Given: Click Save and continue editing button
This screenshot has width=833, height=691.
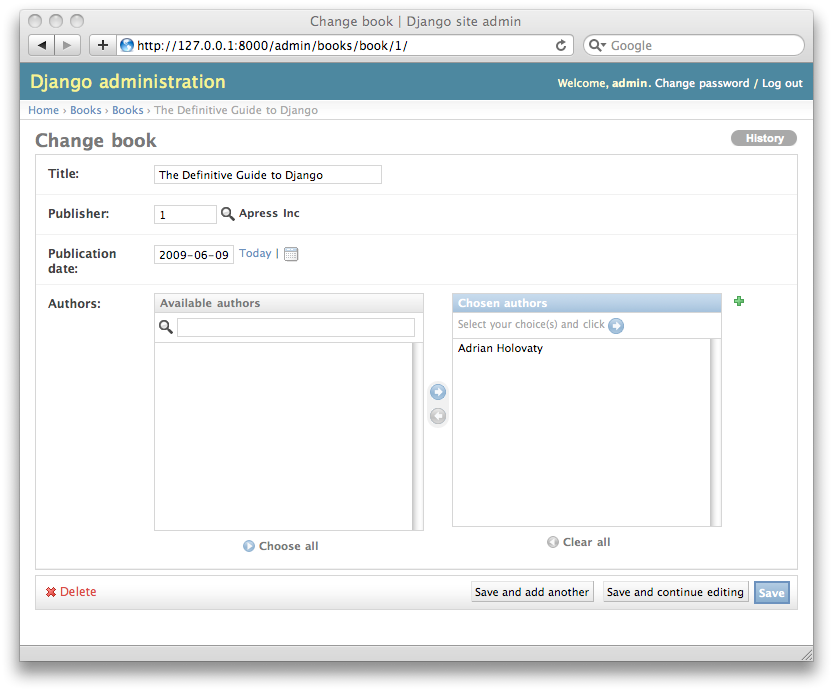Looking at the screenshot, I should (675, 592).
